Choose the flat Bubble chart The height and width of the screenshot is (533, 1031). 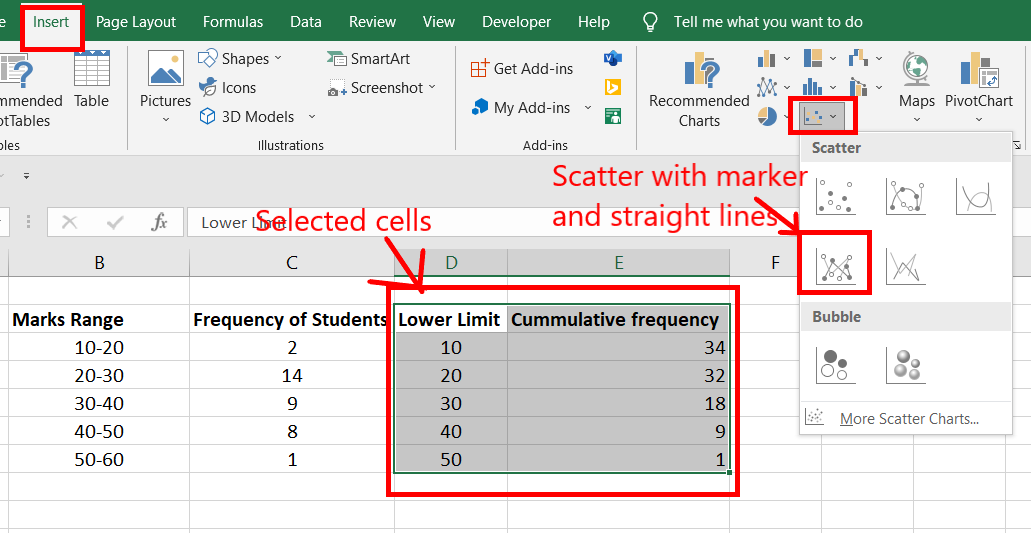(836, 365)
